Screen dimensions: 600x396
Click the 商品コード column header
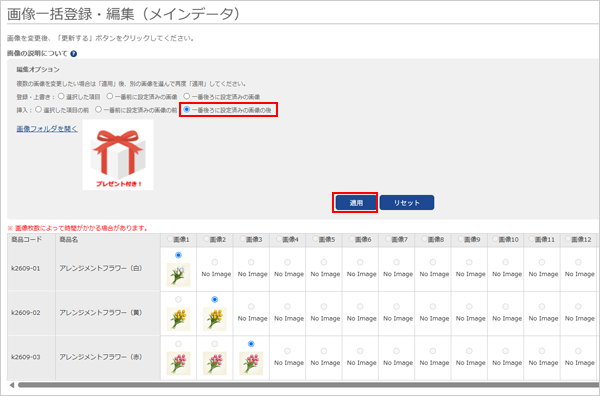click(x=26, y=240)
